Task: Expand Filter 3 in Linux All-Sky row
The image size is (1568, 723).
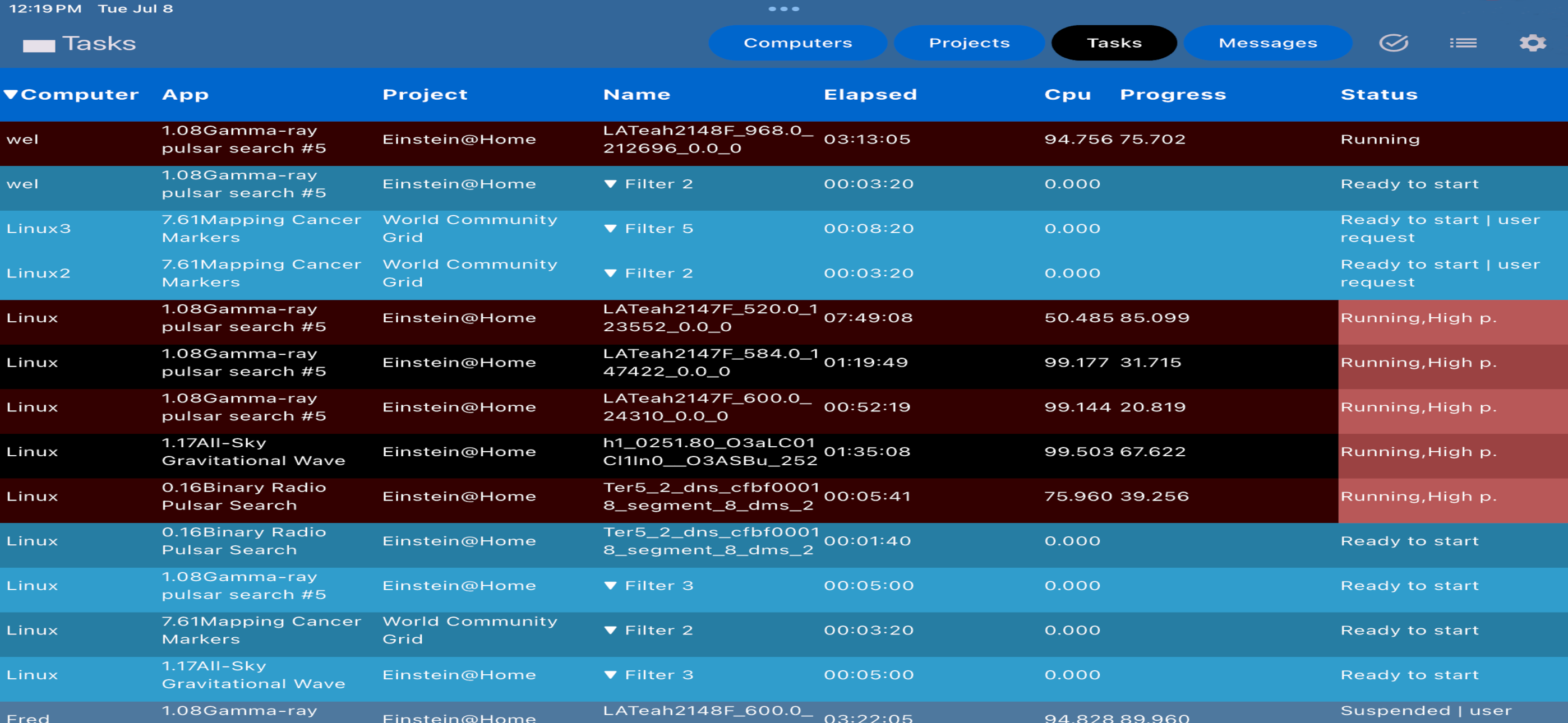Action: [611, 675]
